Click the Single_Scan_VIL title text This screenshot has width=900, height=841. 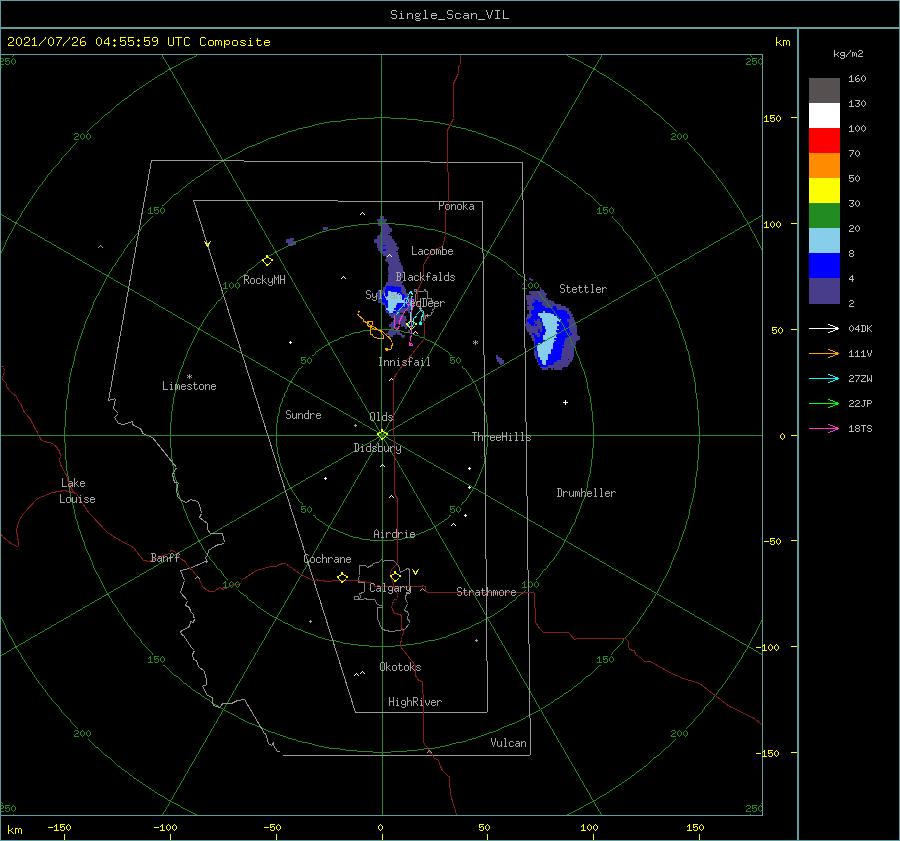[449, 15]
